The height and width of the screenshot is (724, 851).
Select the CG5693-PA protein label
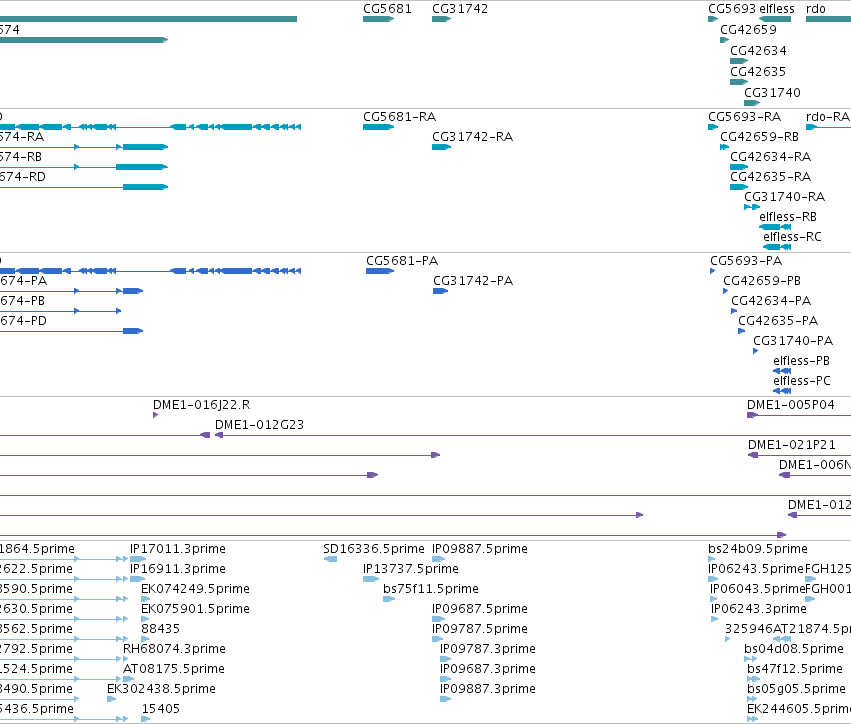coord(746,261)
